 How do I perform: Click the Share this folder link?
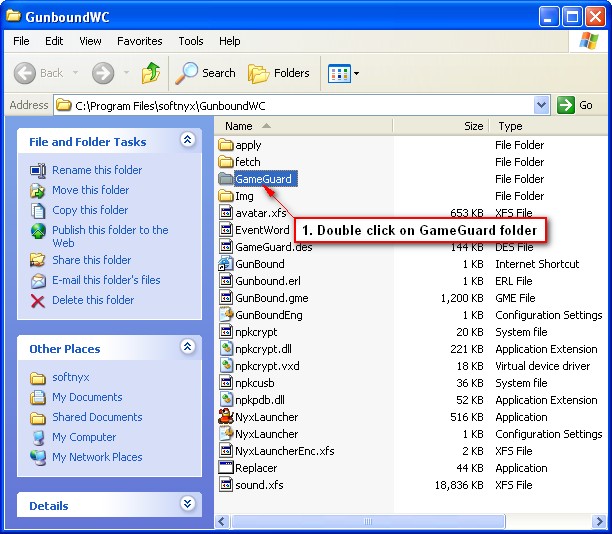pos(92,260)
